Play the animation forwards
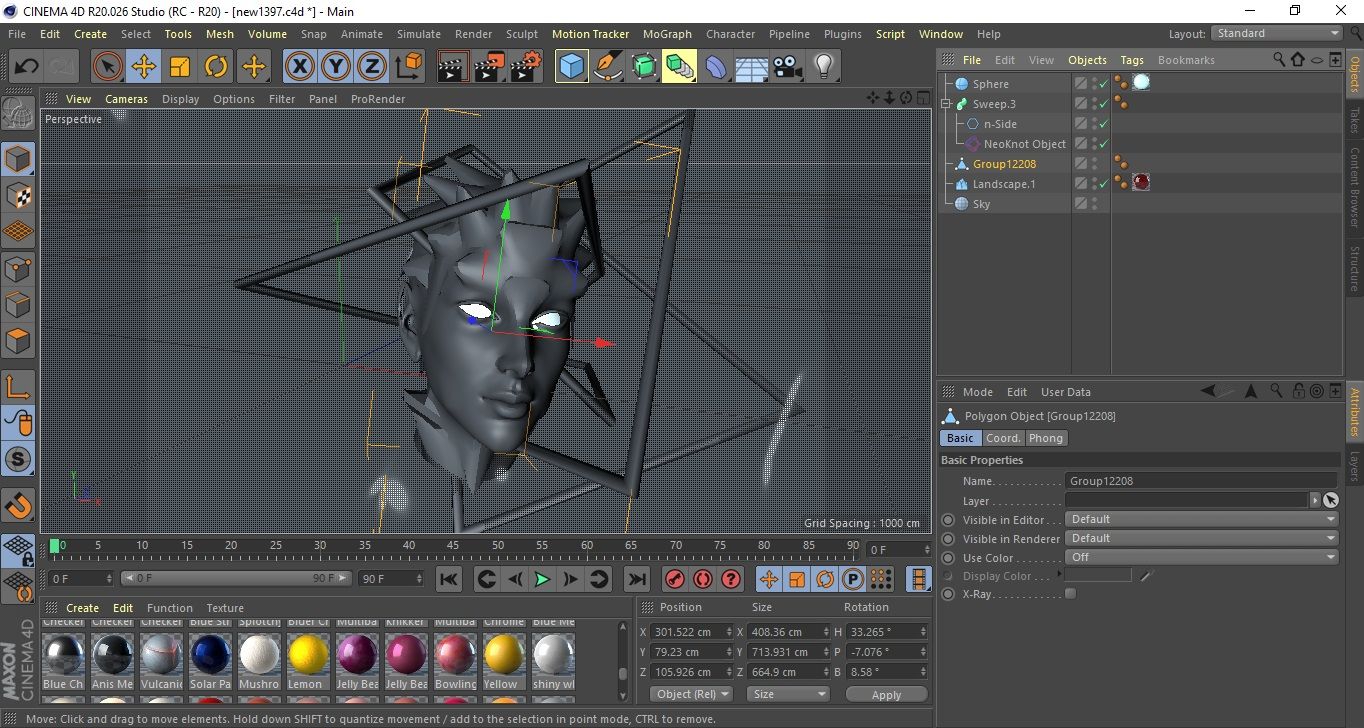1364x728 pixels. pyautogui.click(x=542, y=579)
